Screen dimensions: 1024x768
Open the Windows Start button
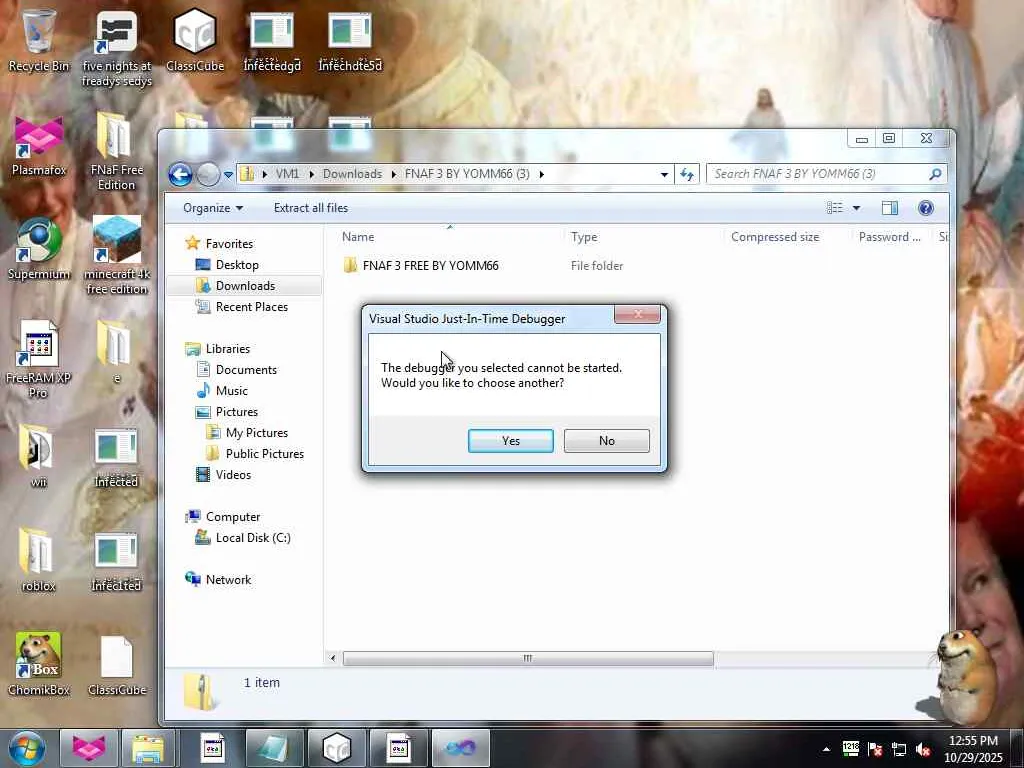pos(27,748)
